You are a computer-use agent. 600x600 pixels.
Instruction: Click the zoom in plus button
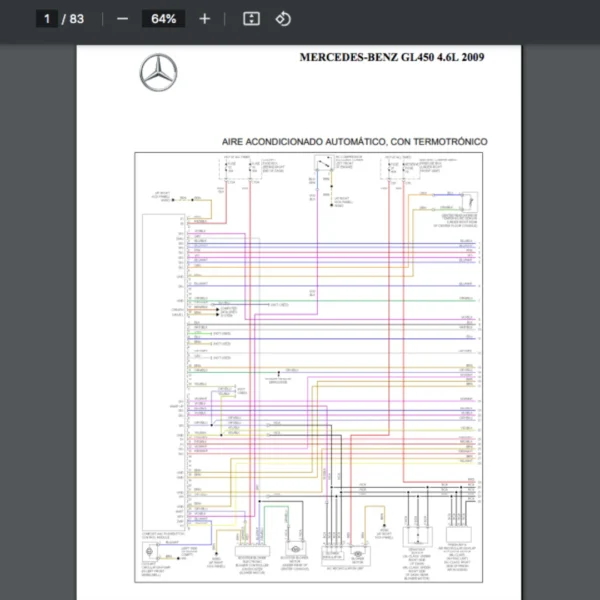point(205,19)
